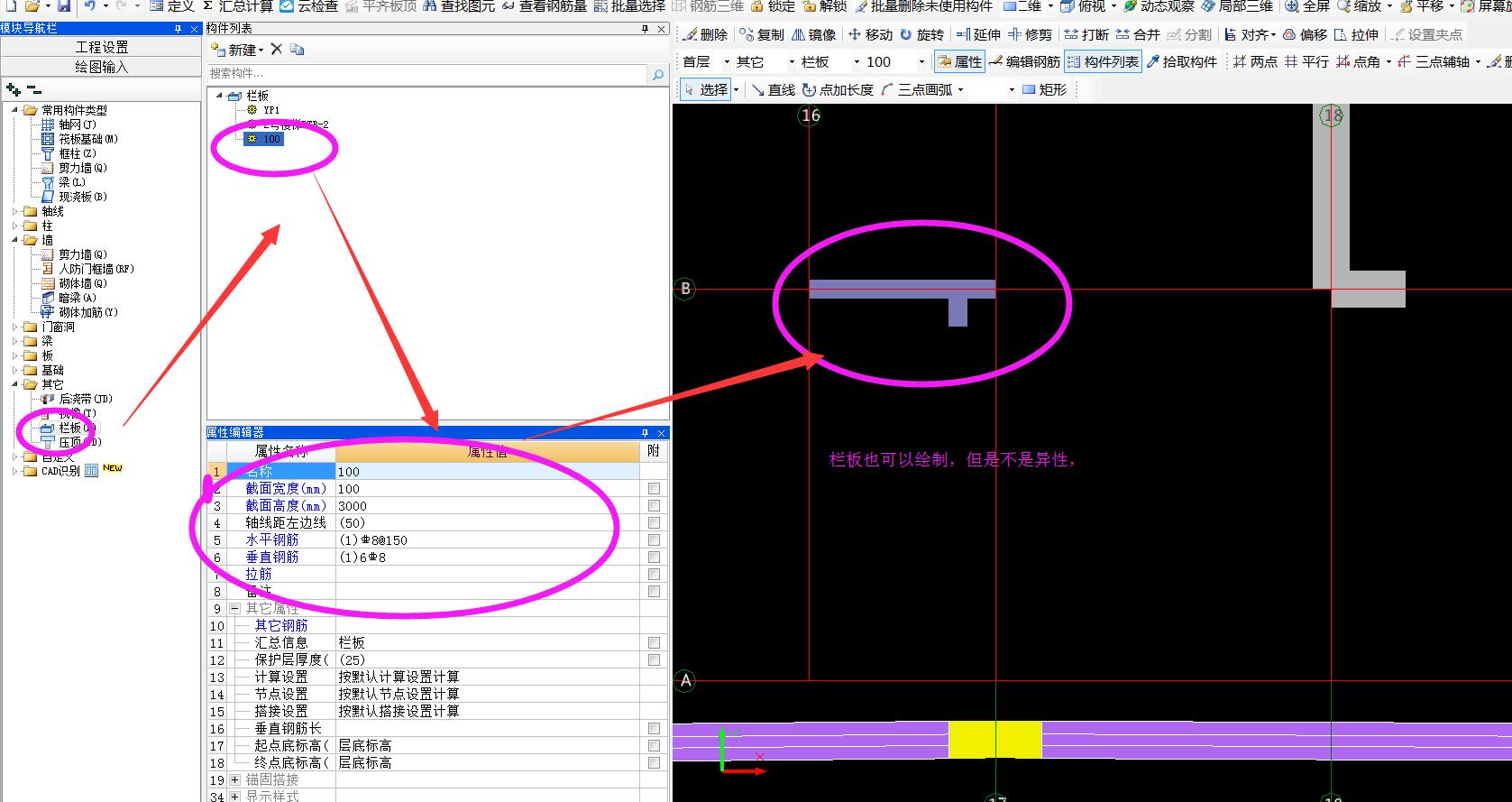
Task: Expand the 锚固搭接 property group
Action: click(235, 779)
